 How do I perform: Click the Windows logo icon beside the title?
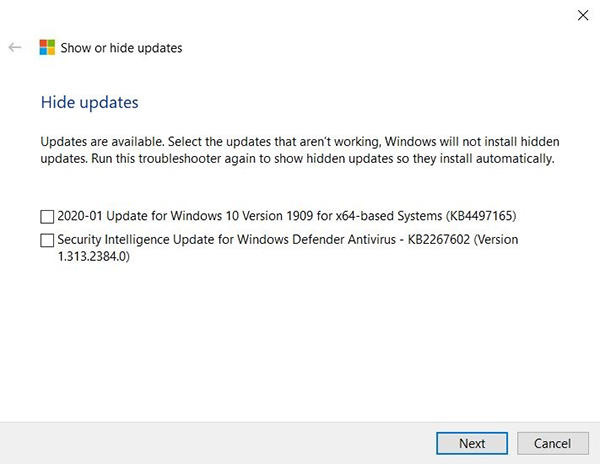[47, 47]
